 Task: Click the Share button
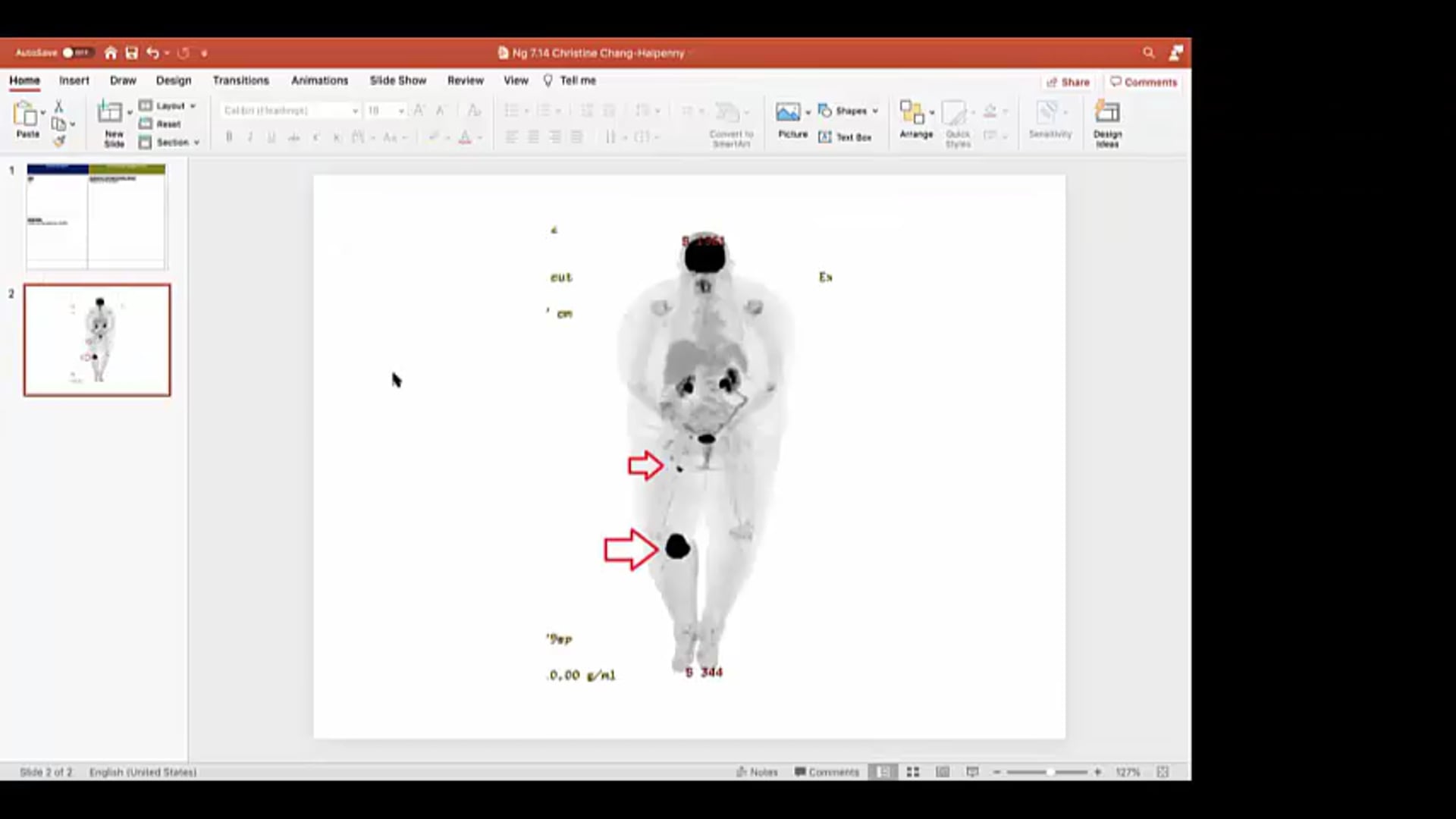tap(1068, 82)
